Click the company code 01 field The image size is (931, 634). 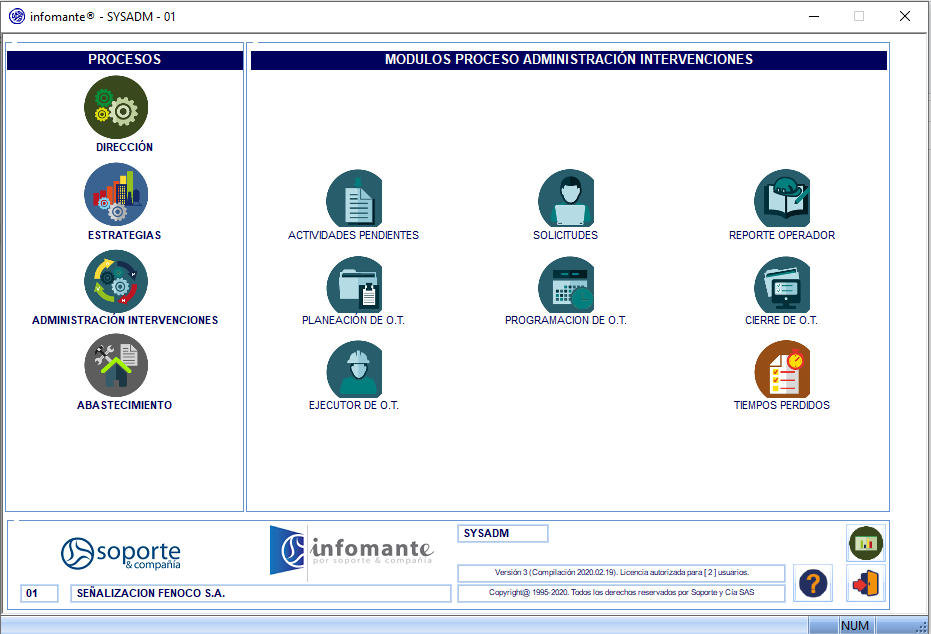pos(38,593)
